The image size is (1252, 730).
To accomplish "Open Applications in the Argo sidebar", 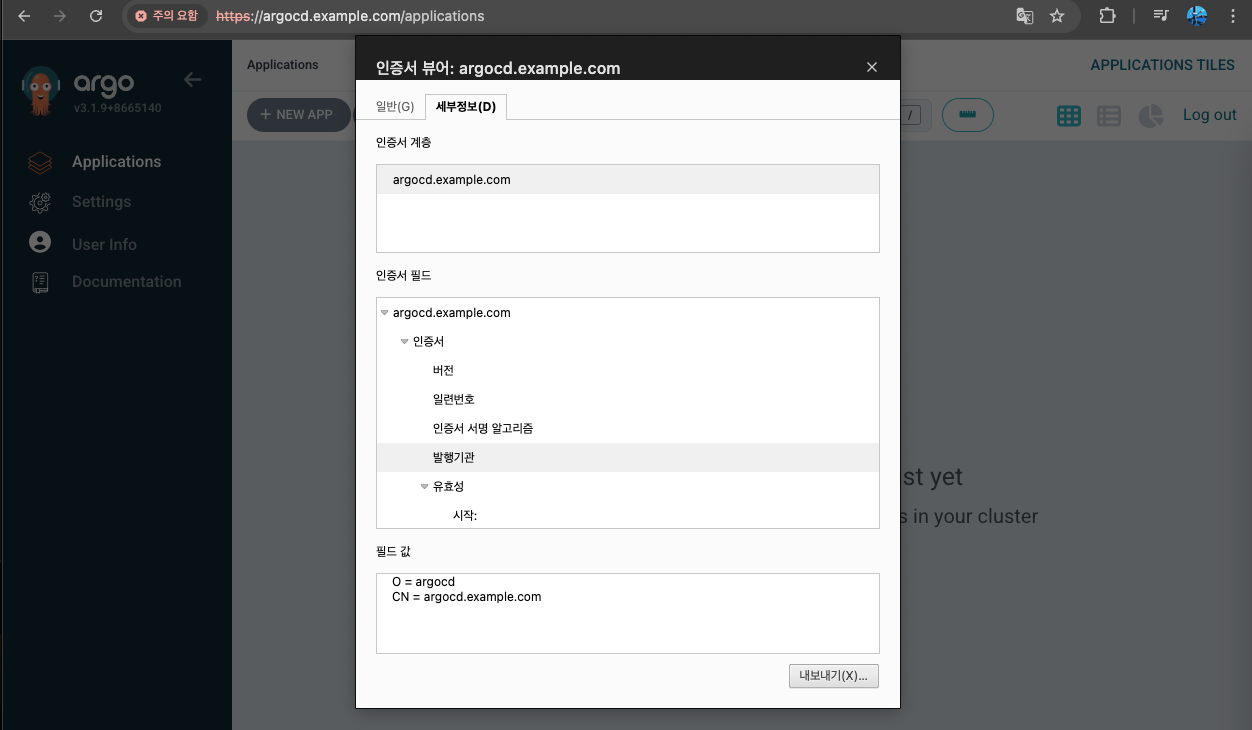I will [x=116, y=162].
